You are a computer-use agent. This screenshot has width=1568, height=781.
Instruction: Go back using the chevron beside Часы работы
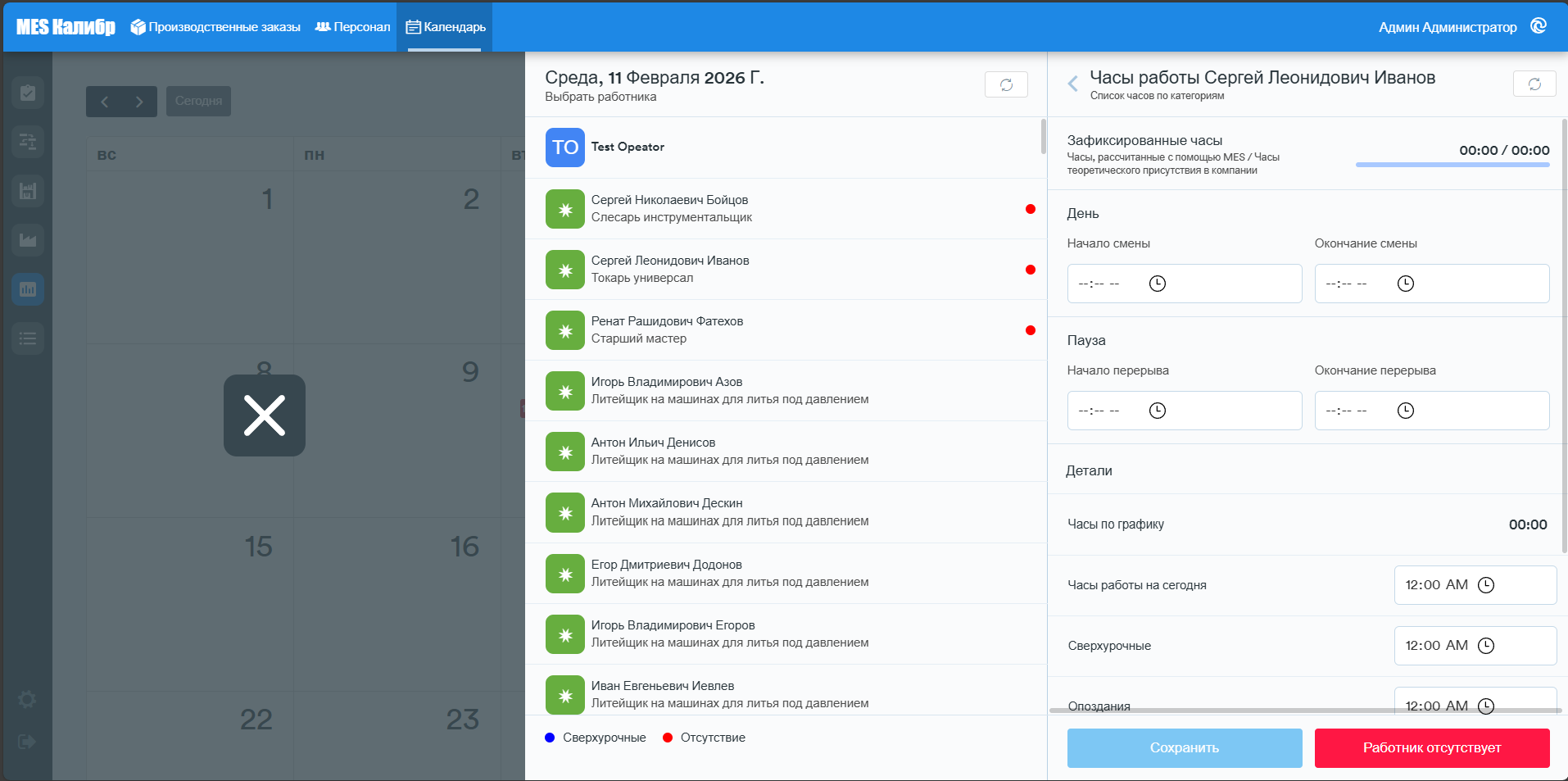point(1072,84)
